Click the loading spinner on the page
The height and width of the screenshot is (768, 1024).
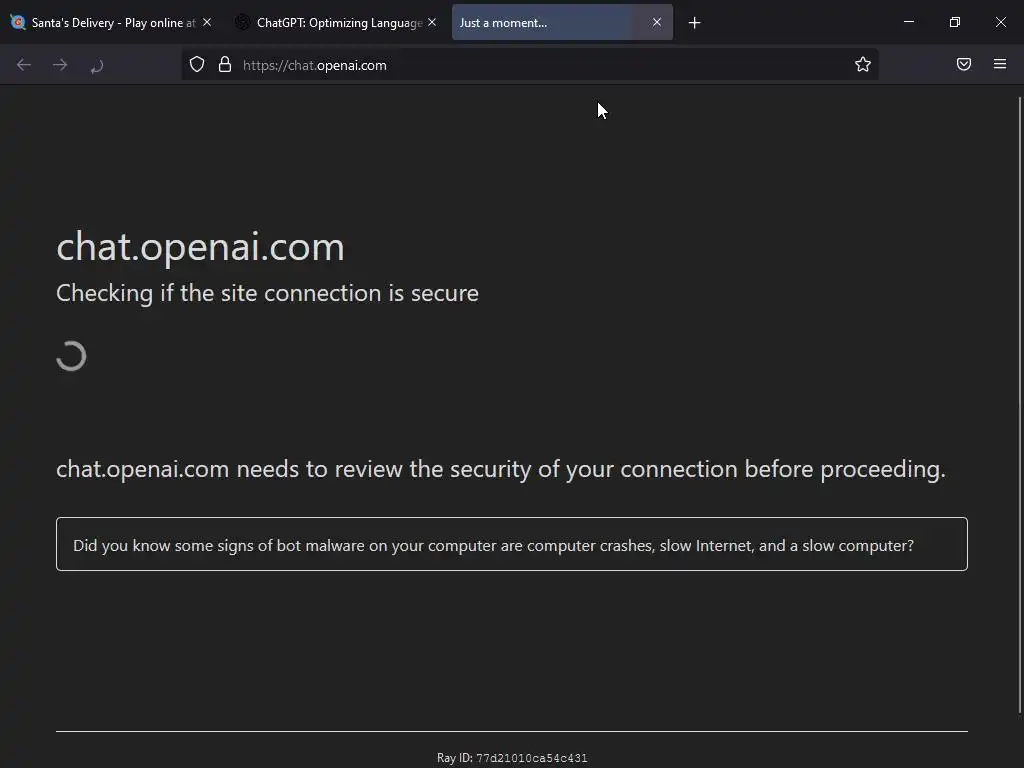pos(71,356)
